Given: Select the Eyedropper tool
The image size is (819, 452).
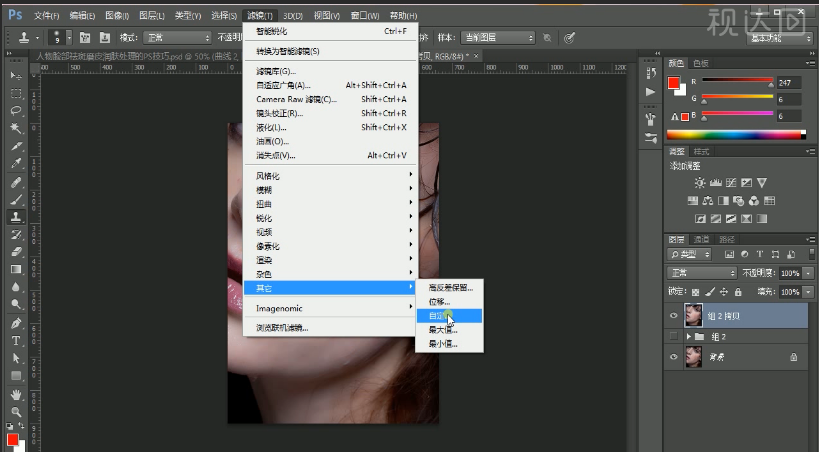Looking at the screenshot, I should [16, 164].
